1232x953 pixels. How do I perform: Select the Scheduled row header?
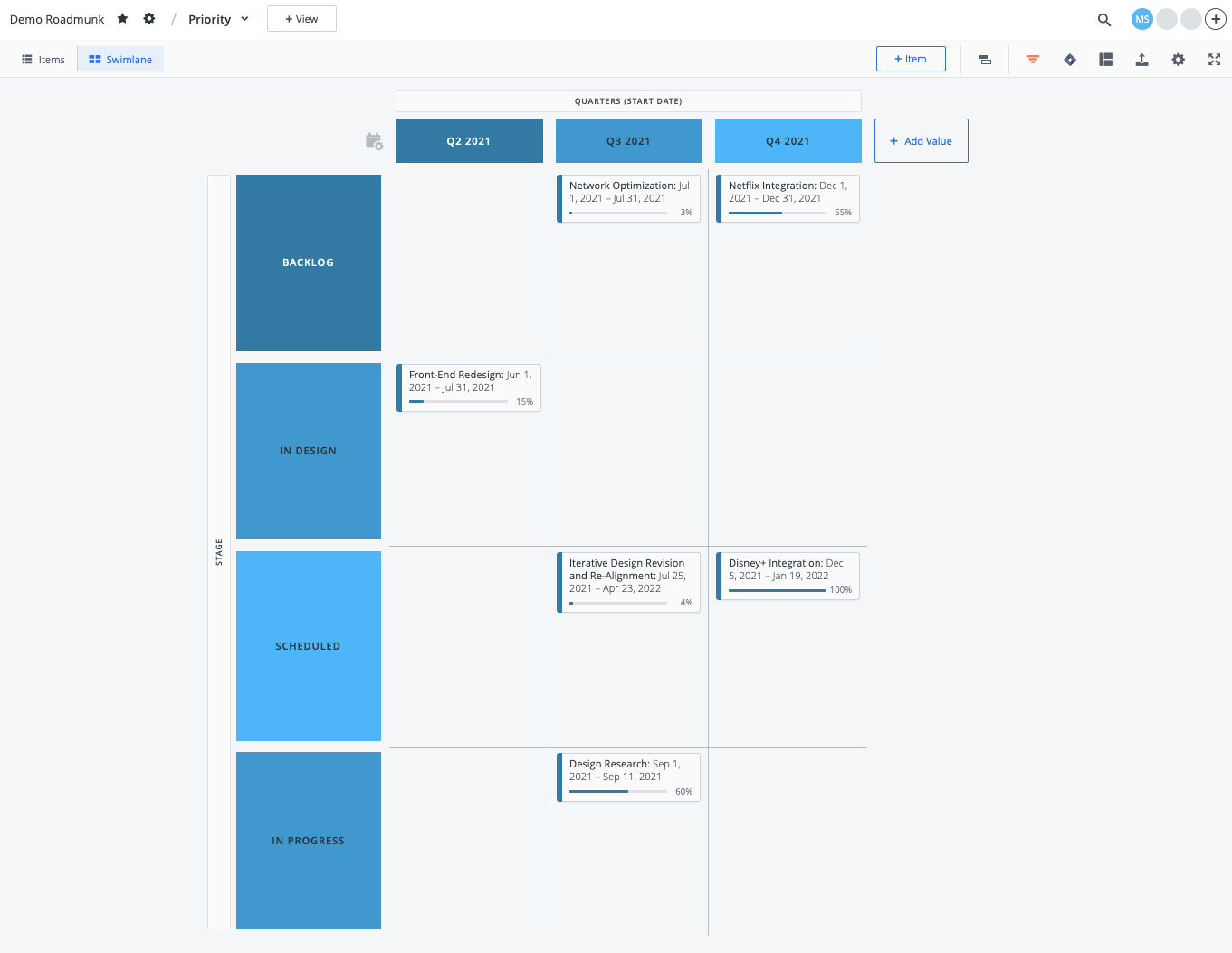click(309, 646)
